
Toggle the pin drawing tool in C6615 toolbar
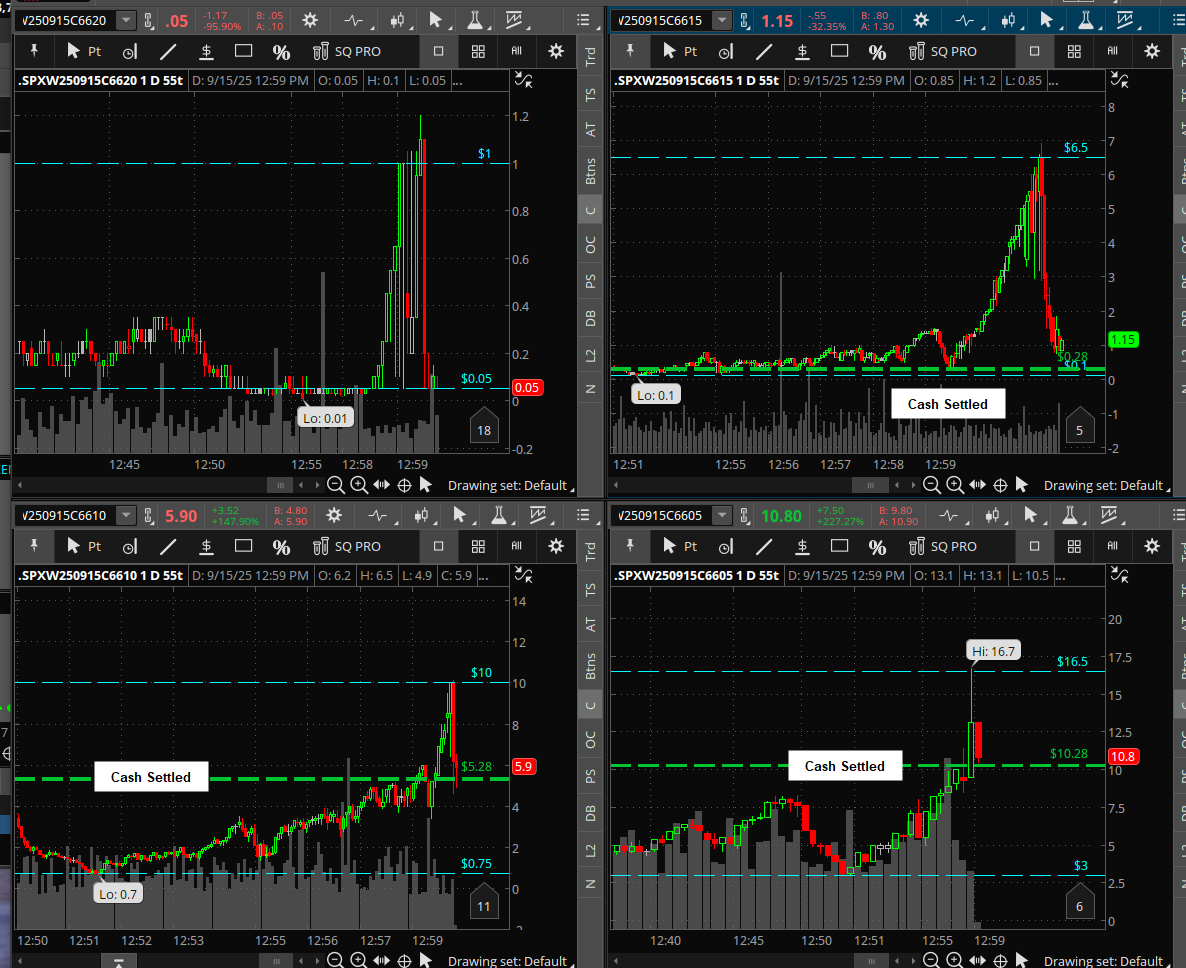630,51
